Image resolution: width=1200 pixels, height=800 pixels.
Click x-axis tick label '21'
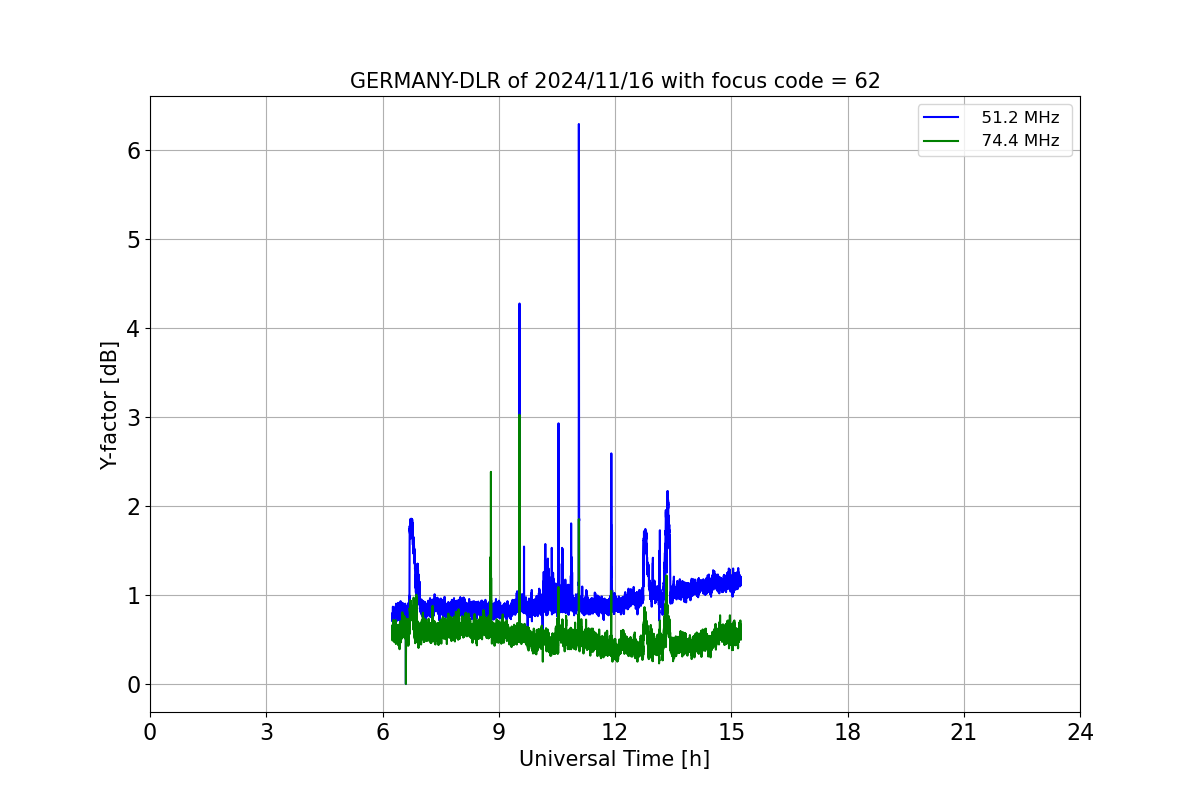point(964,732)
